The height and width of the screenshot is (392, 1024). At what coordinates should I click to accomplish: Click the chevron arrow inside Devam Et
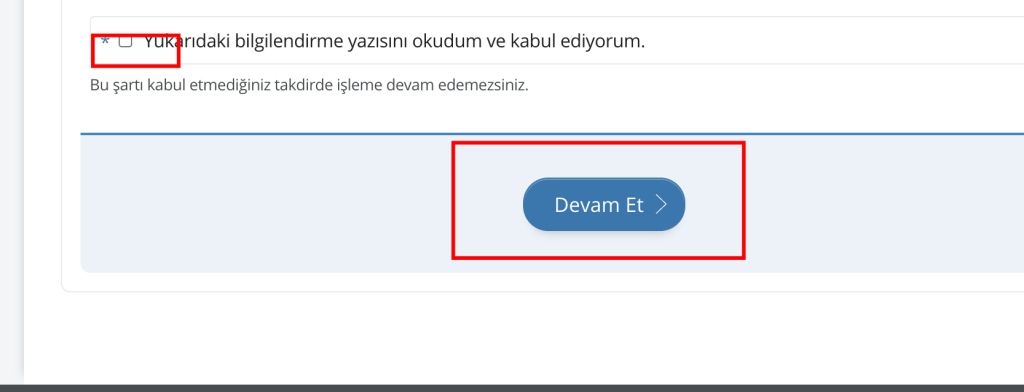click(662, 204)
